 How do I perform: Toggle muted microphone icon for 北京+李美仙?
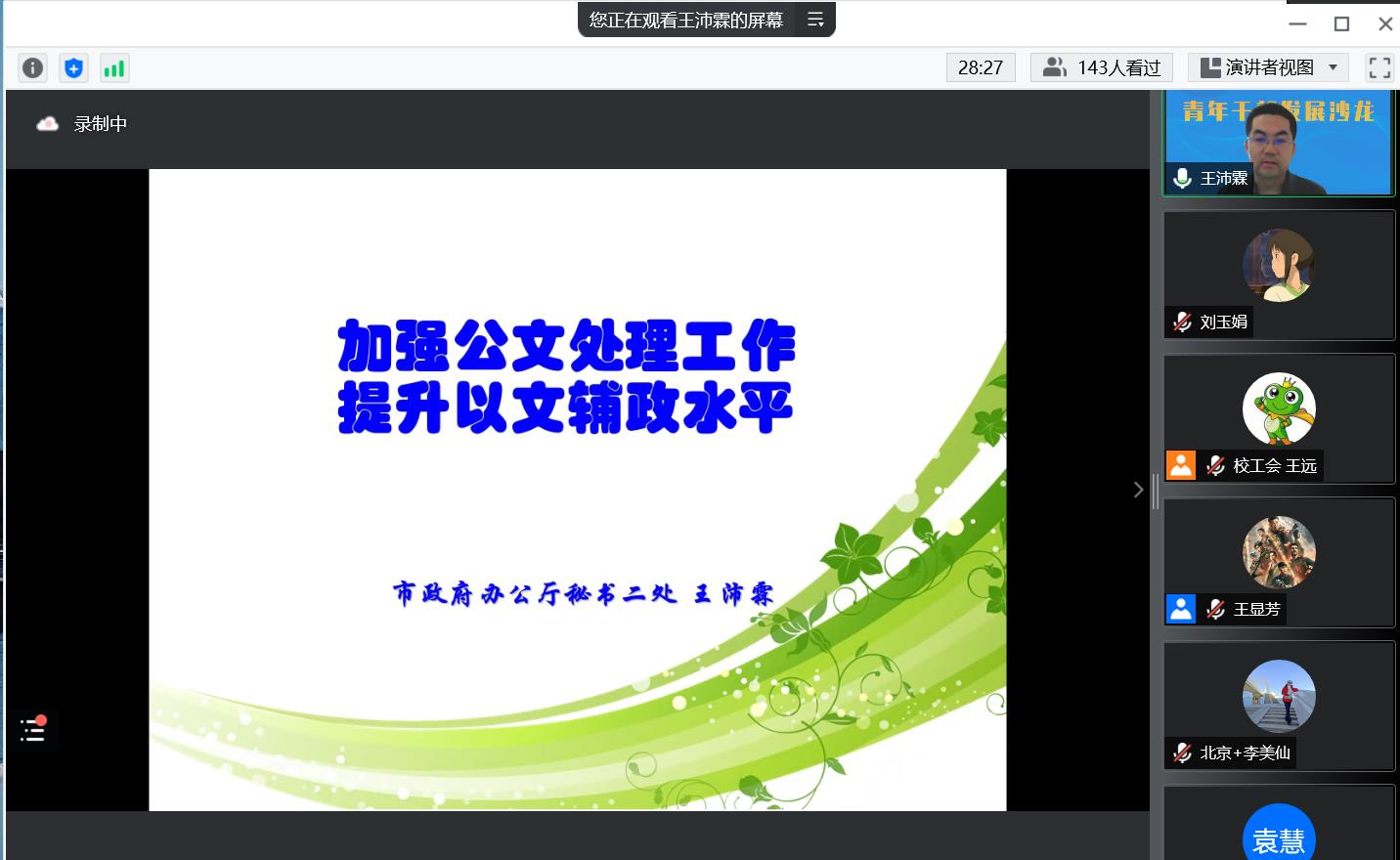pos(1182,752)
